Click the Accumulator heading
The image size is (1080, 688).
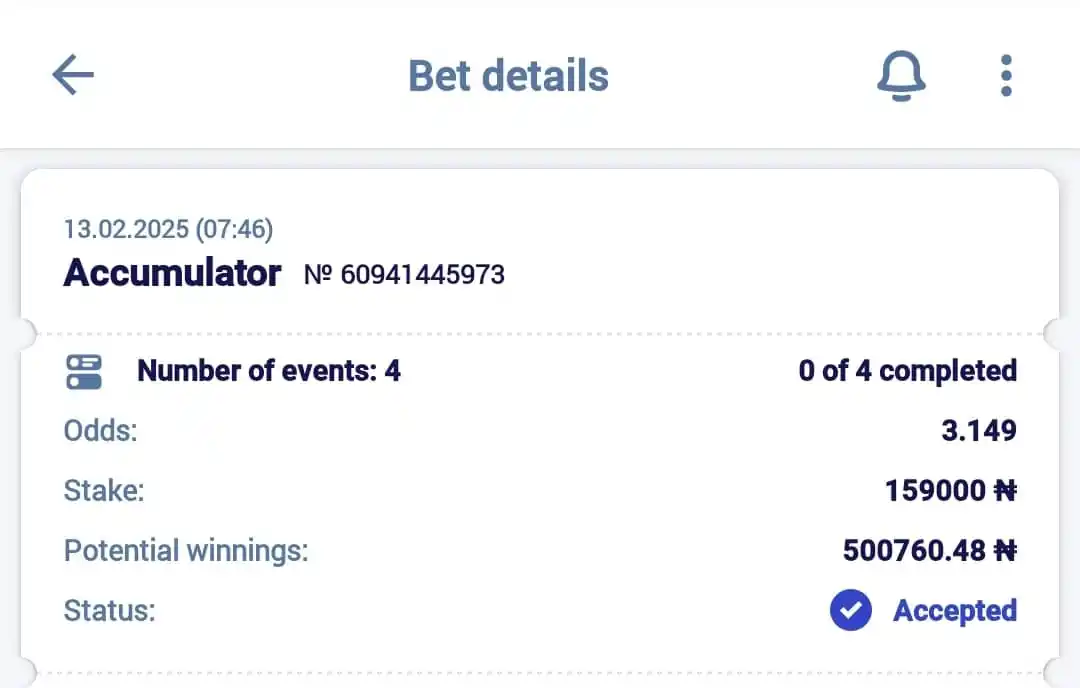coord(172,273)
